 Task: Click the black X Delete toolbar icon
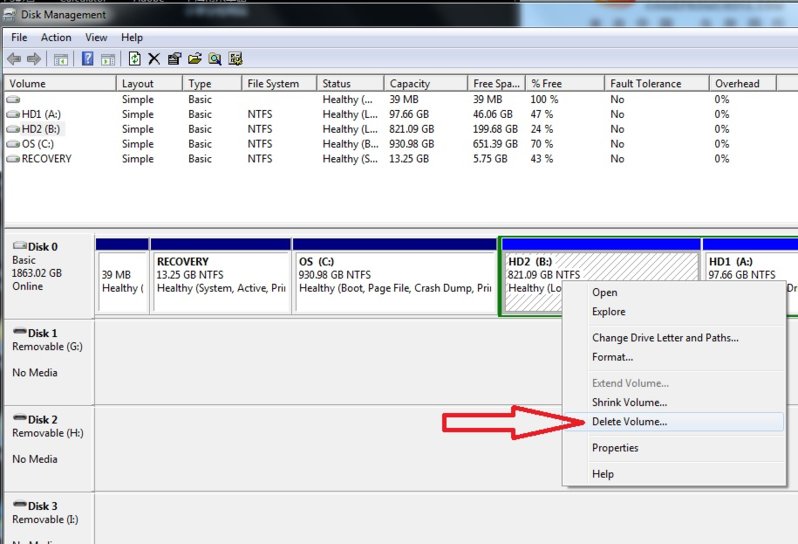tap(154, 59)
